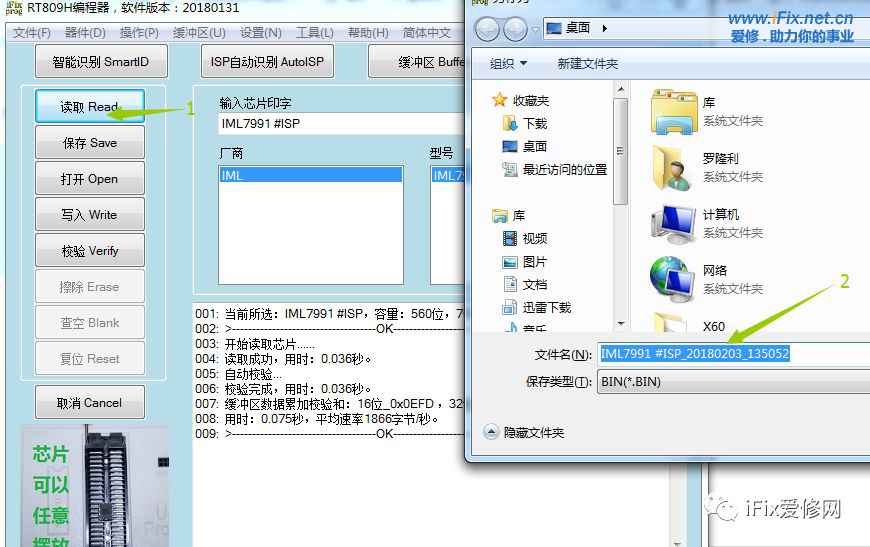Click ISP自动识别 AutoISP button
Image resolution: width=870 pixels, height=547 pixels.
267,62
